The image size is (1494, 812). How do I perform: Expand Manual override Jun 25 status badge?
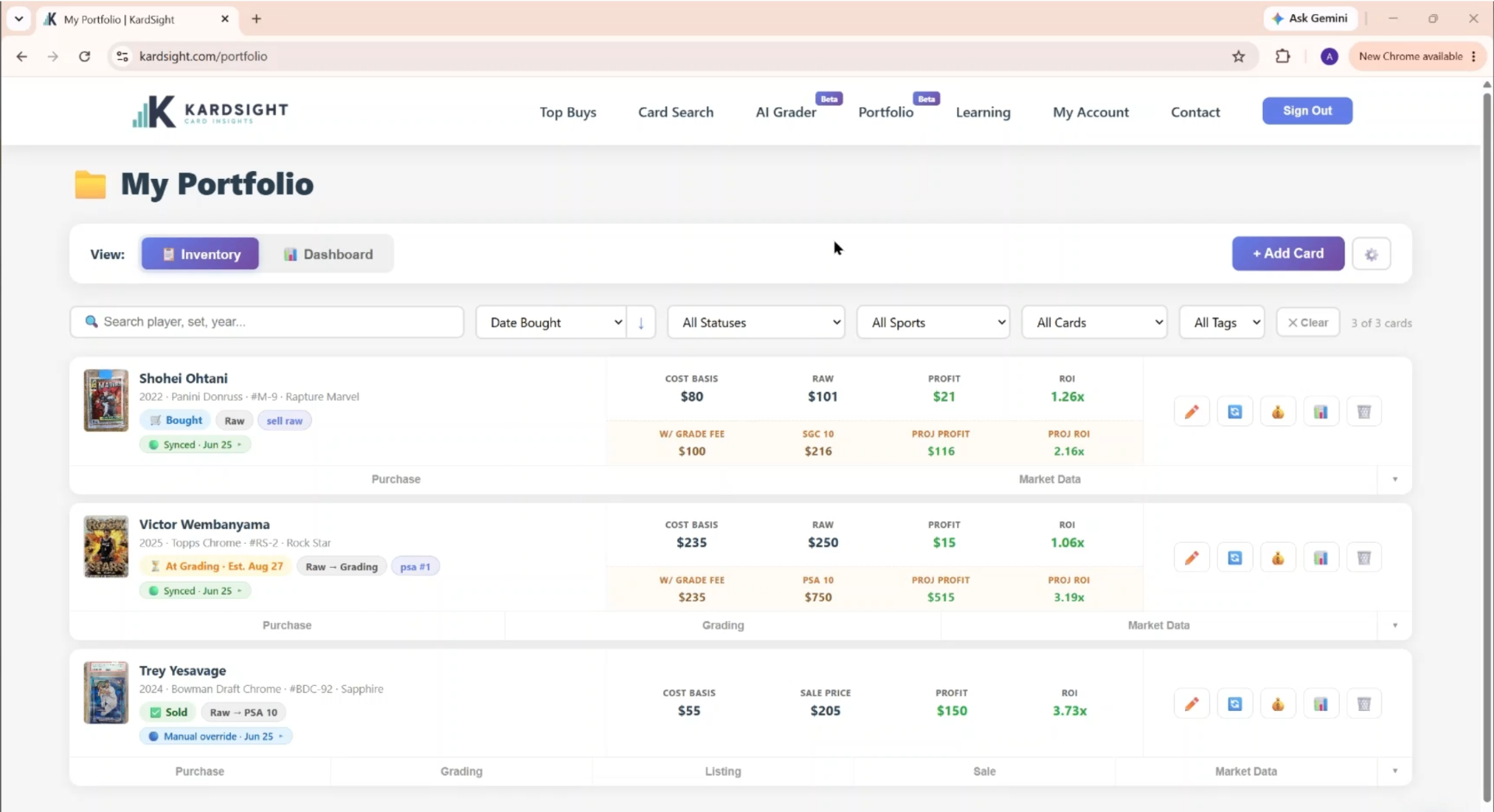(216, 737)
